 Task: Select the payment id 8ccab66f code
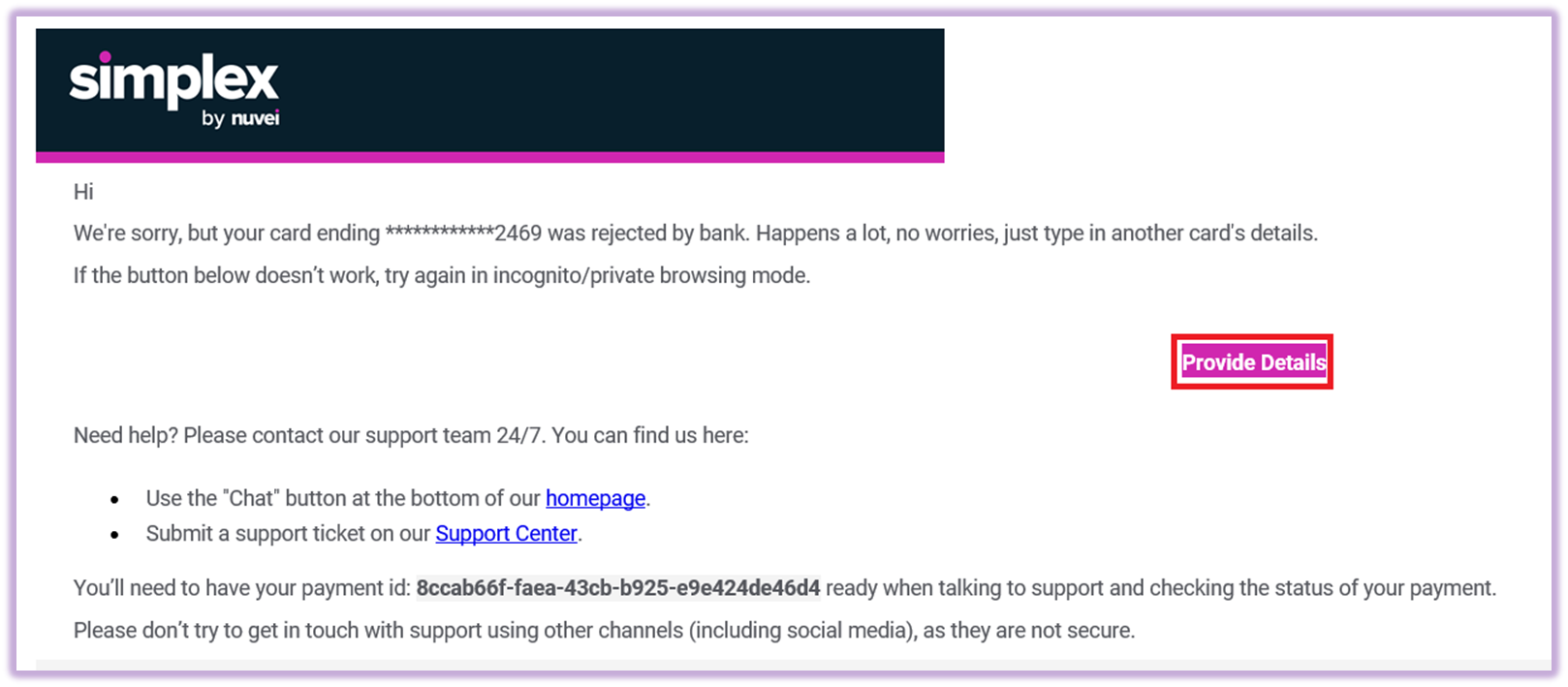(x=618, y=588)
